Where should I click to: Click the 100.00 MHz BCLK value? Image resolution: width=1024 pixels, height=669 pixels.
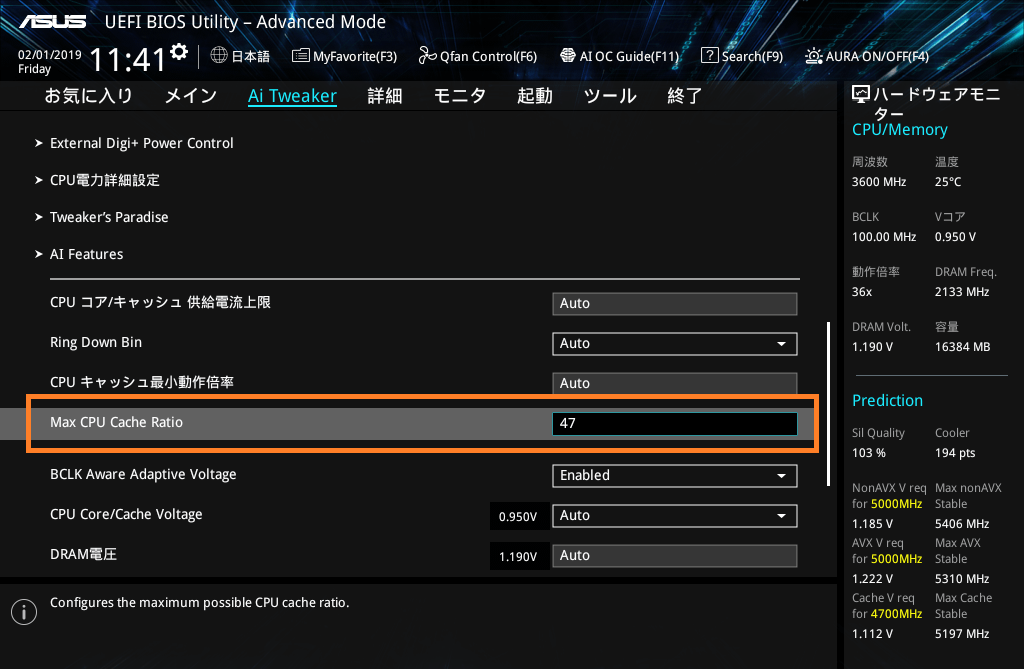[x=884, y=237]
